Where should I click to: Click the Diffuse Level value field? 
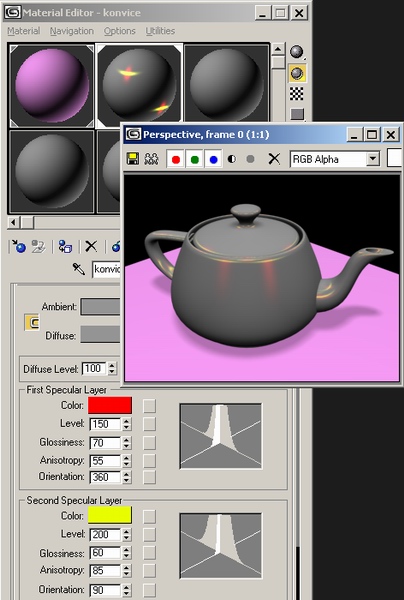[94, 368]
